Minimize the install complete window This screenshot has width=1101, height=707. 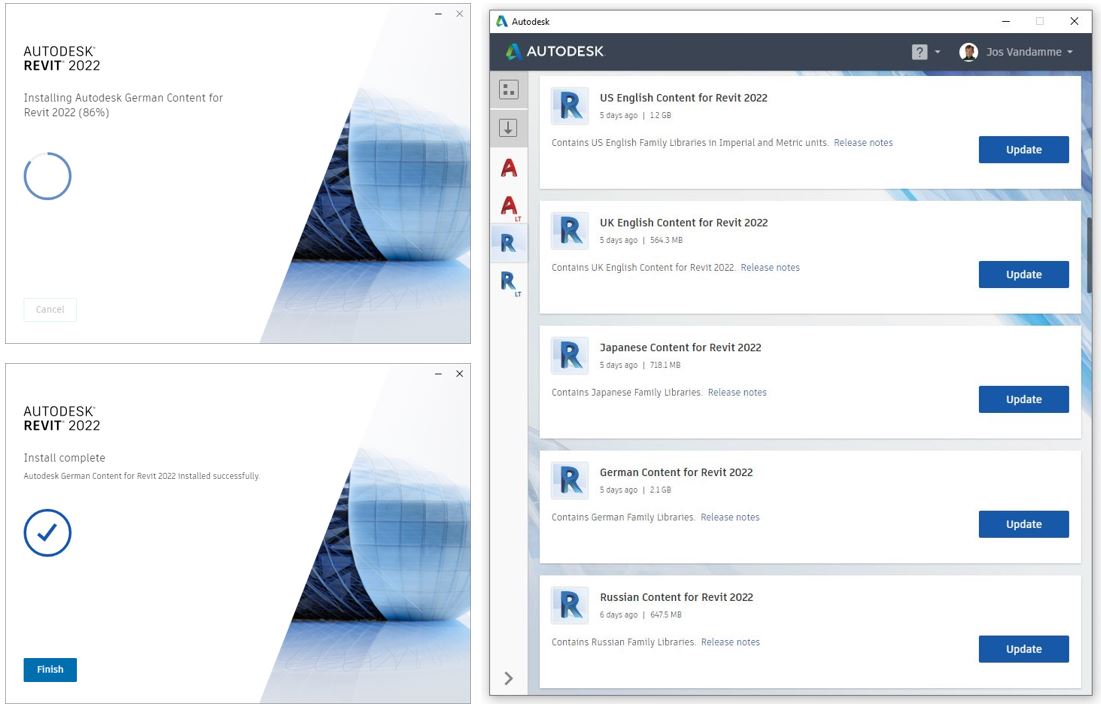438,374
